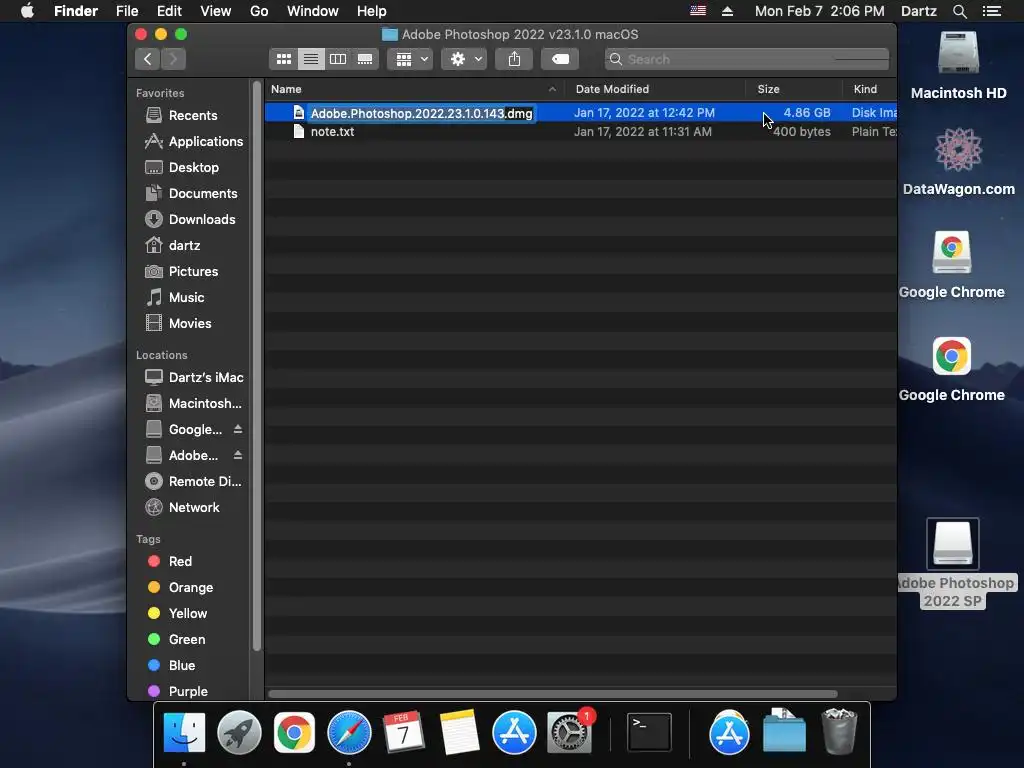The image size is (1024, 768).
Task: Open System Preferences from the Dock
Action: [569, 733]
